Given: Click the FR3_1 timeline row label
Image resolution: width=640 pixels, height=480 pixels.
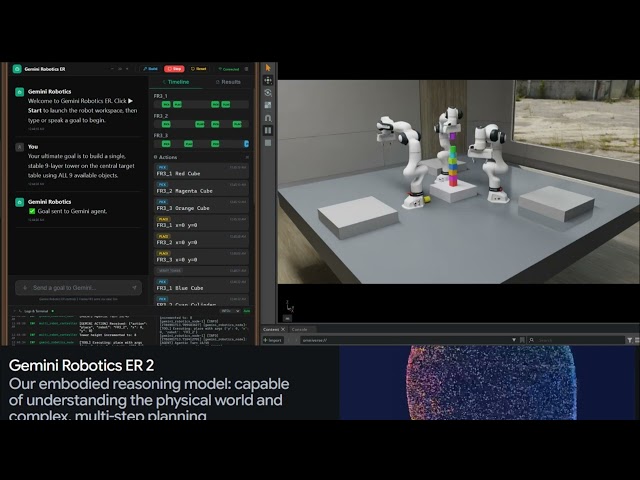Looking at the screenshot, I should click(x=160, y=96).
